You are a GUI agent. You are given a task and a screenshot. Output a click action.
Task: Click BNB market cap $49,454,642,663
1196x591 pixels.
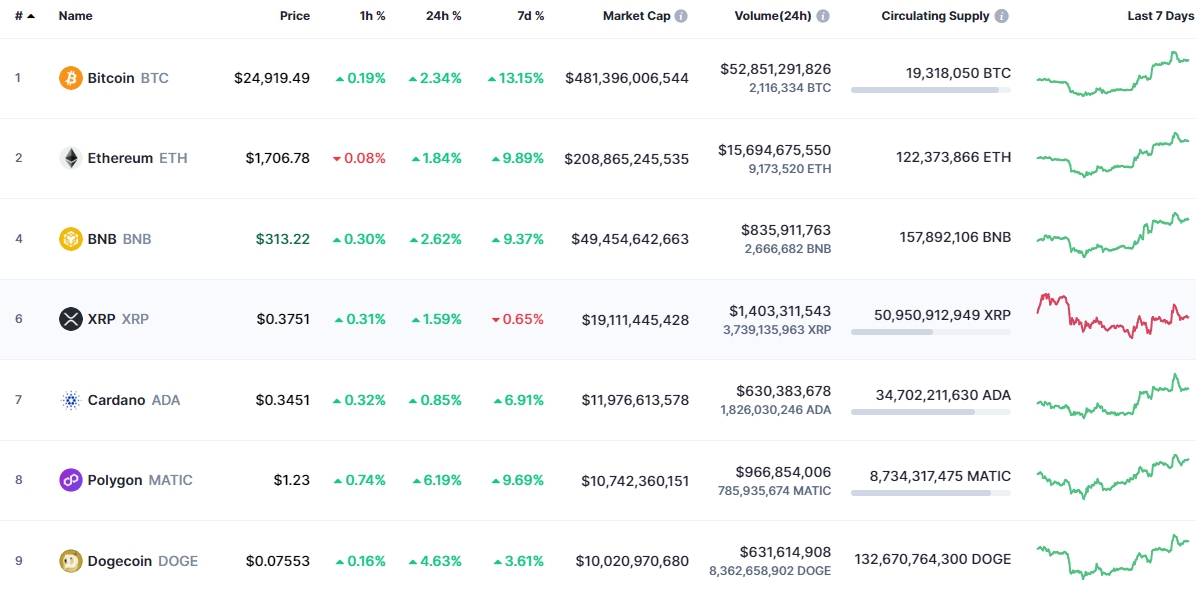(630, 239)
